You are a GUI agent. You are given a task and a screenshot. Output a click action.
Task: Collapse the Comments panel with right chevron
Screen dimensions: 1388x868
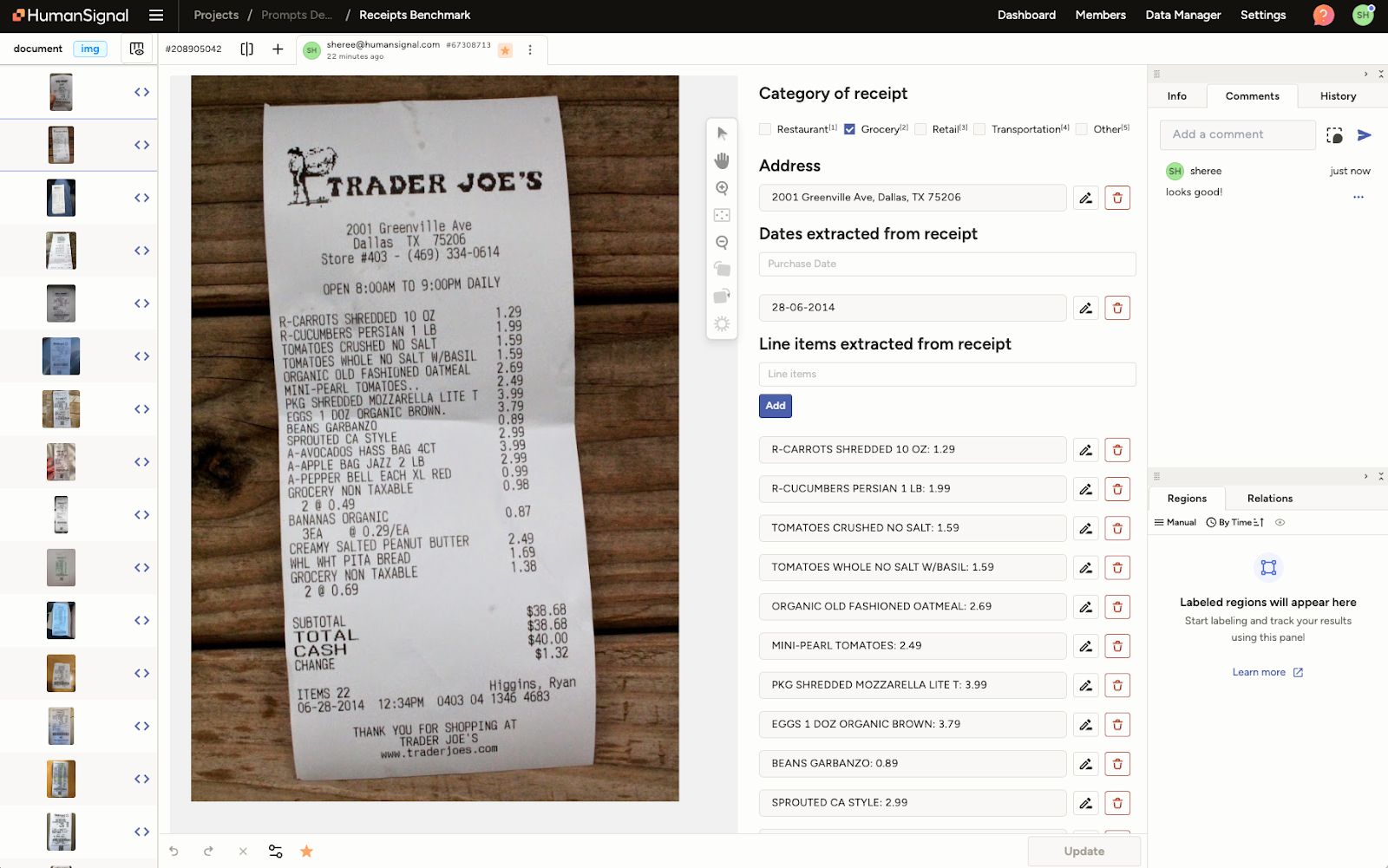click(x=1365, y=75)
